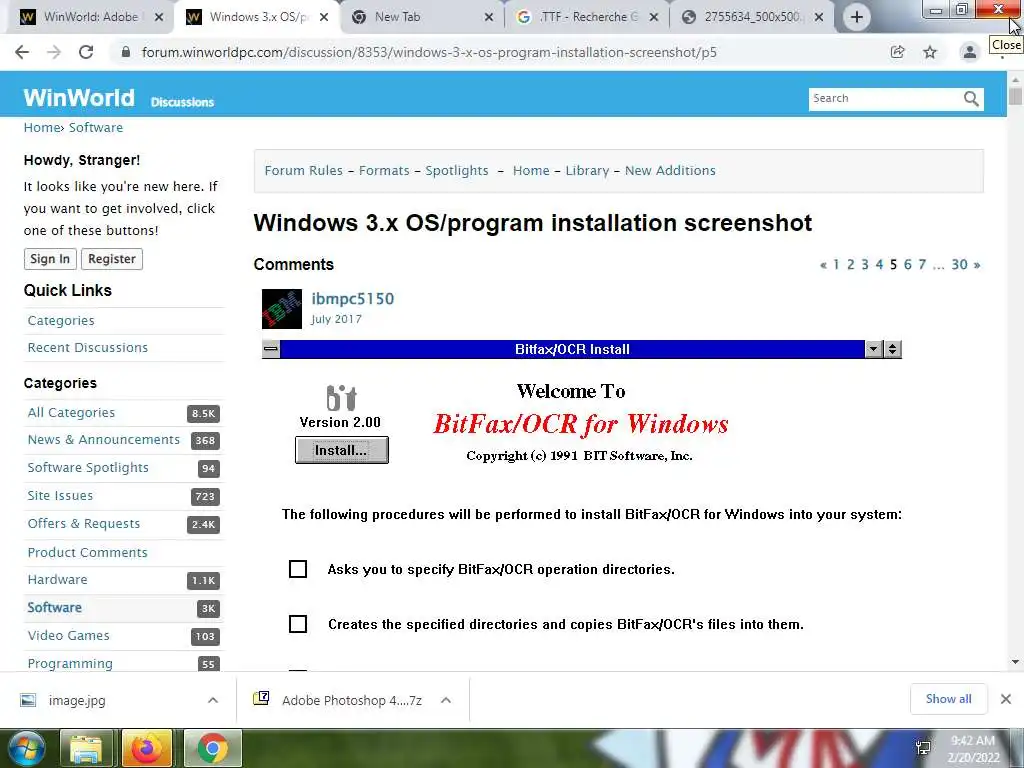Open ibmpc5150's IBM avatar
This screenshot has height=768, width=1024.
tap(281, 309)
